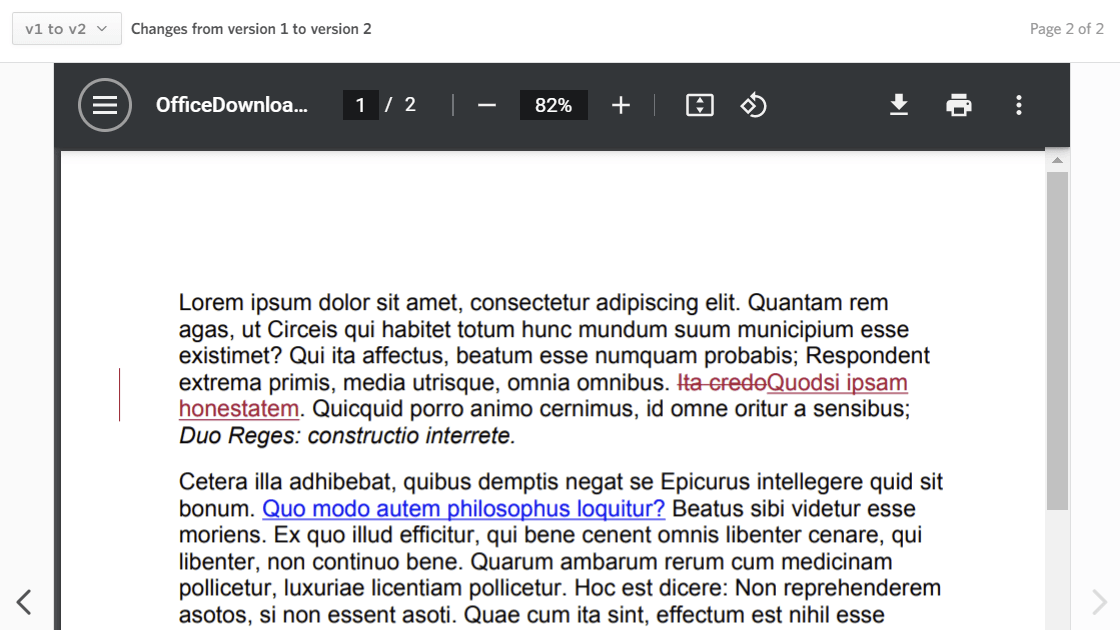Select the 82% zoom level field
Screen dimensions: 1120x630
[553, 105]
